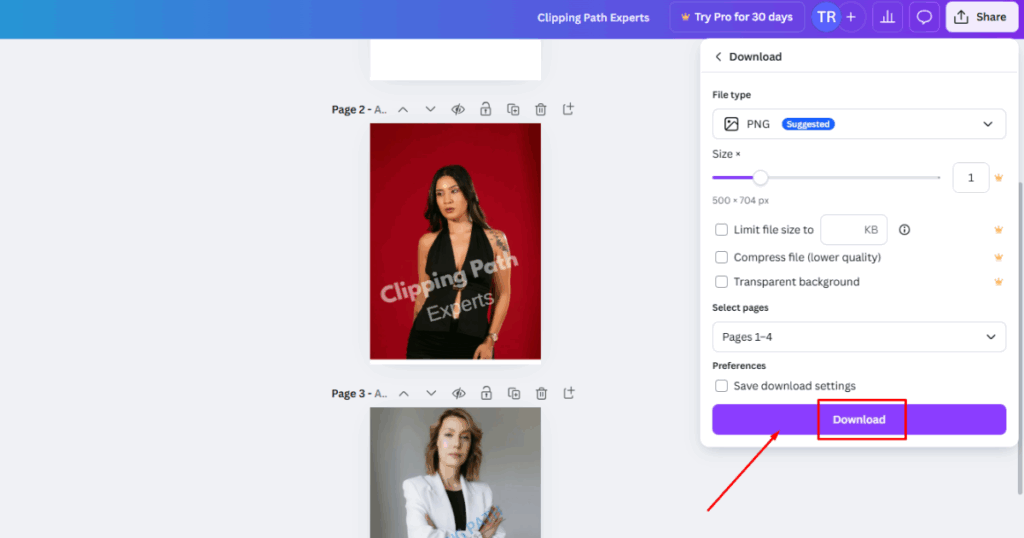Click Try Pro for 30 days
This screenshot has height=538, width=1024.
click(737, 17)
